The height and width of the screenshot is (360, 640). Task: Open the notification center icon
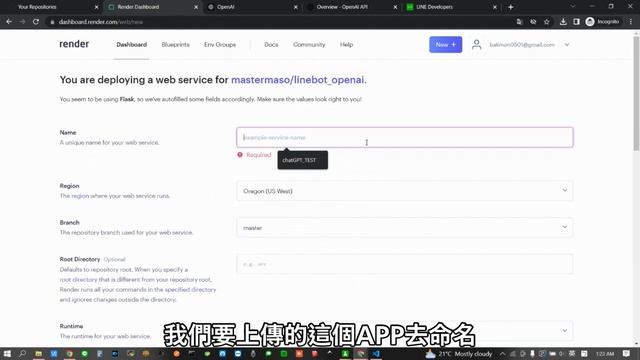coord(627,353)
